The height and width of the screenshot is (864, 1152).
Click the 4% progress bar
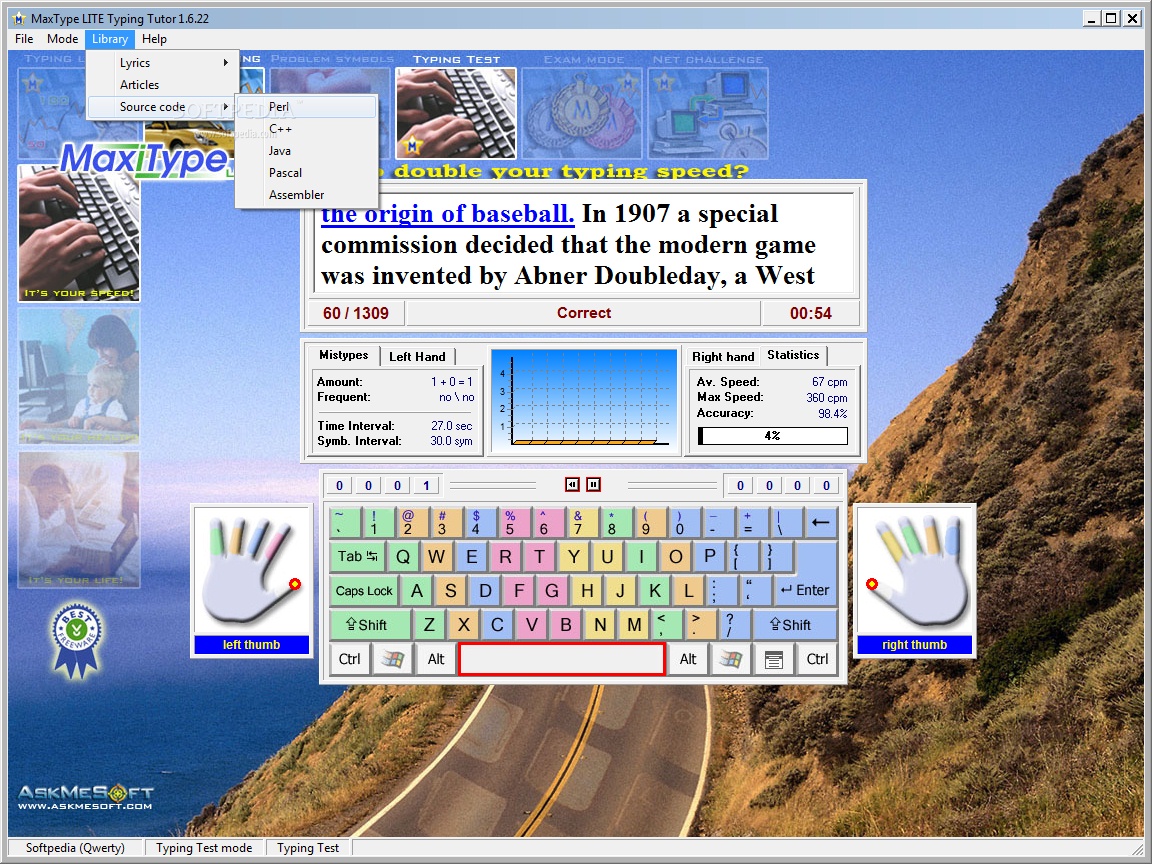point(772,436)
